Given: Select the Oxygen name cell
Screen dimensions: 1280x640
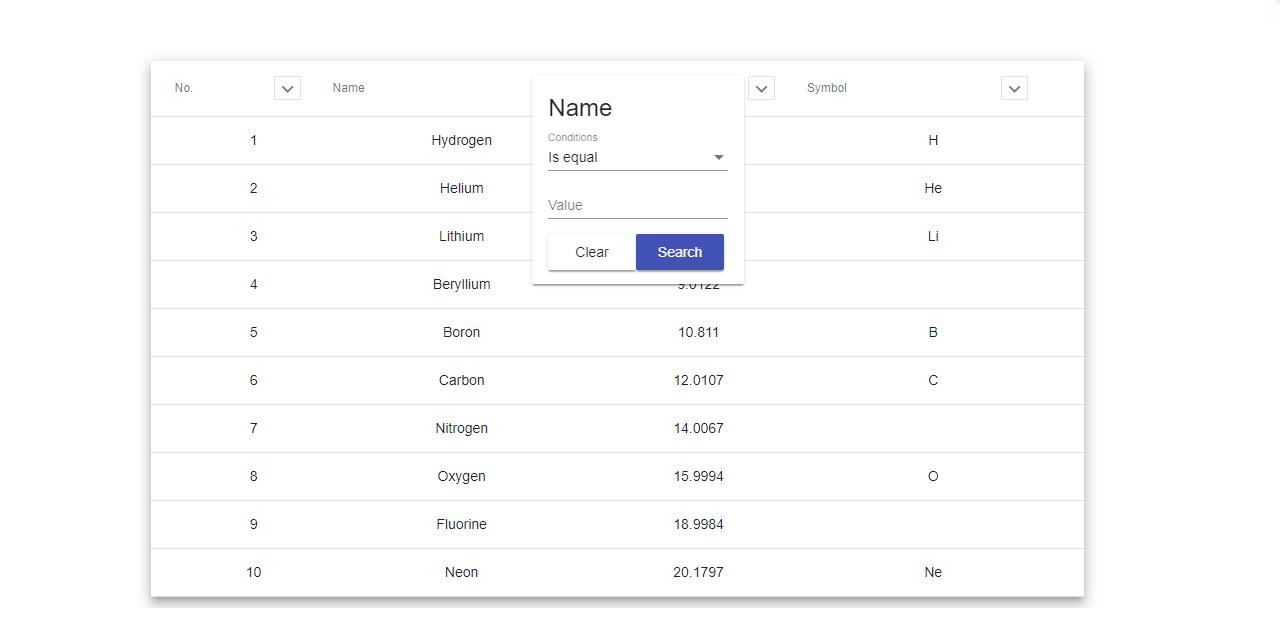Looking at the screenshot, I should (x=461, y=476).
